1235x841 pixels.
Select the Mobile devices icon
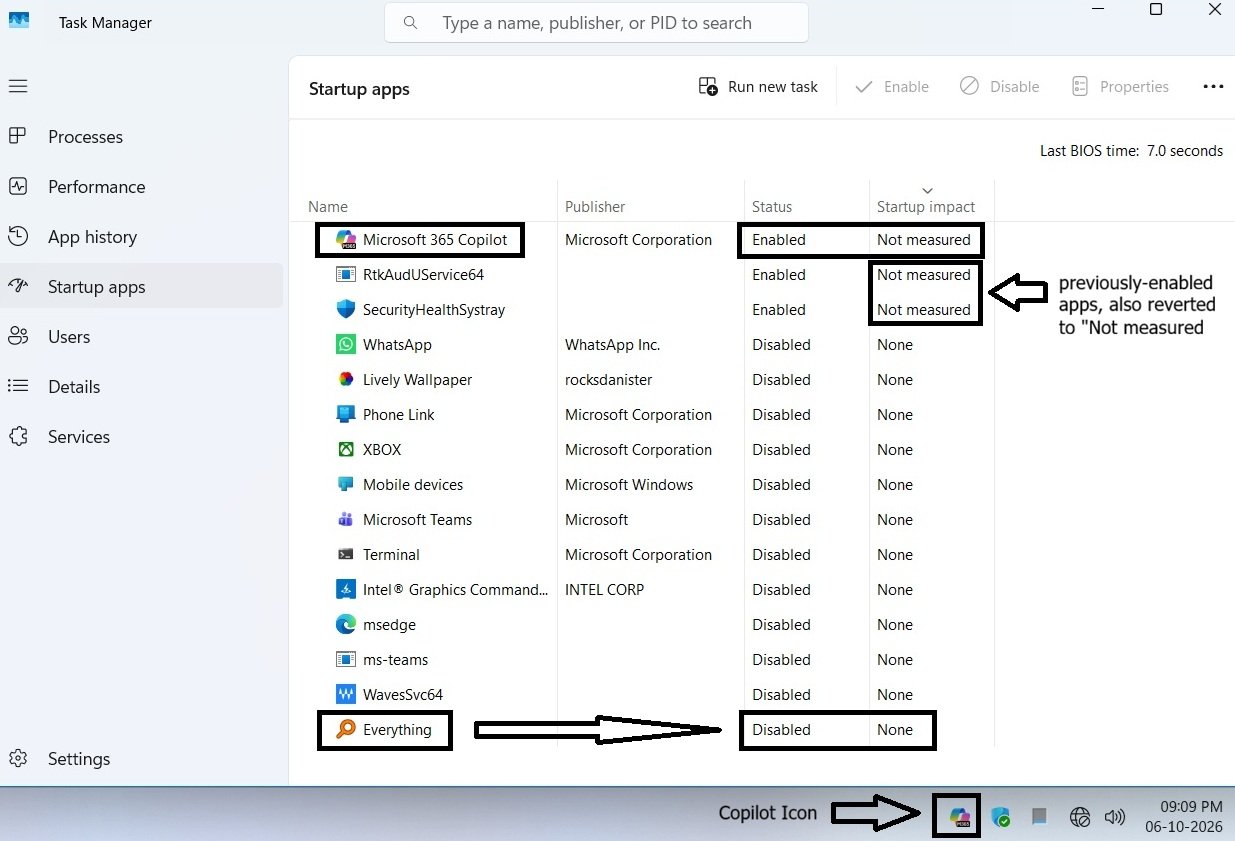tap(346, 485)
